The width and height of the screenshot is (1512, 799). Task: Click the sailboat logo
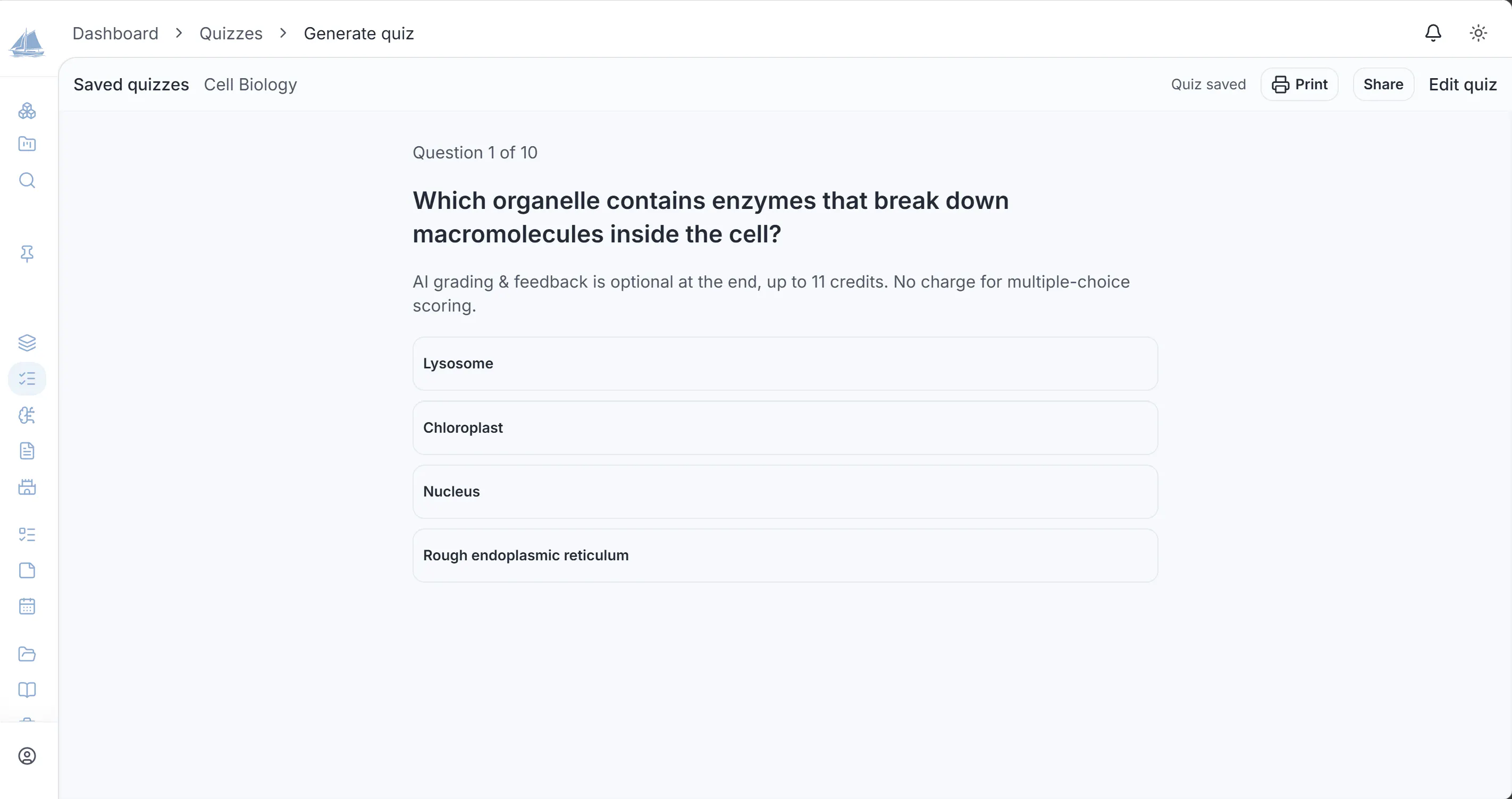click(x=27, y=43)
